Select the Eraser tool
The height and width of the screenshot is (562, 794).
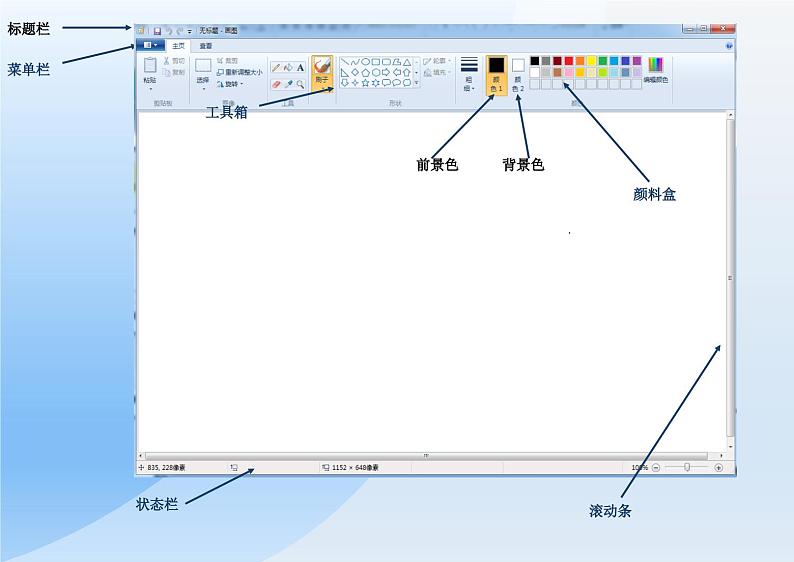[x=276, y=84]
